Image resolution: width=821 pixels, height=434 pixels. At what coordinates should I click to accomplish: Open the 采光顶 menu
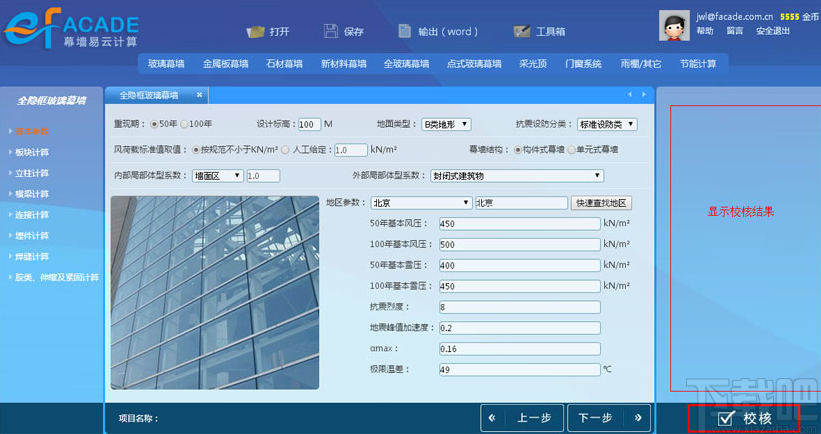point(533,64)
